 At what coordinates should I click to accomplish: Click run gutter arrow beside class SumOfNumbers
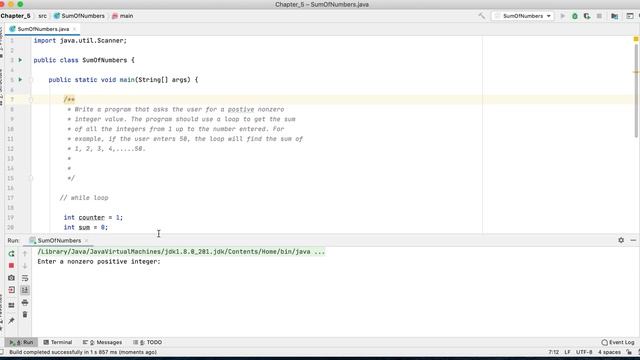point(20,60)
